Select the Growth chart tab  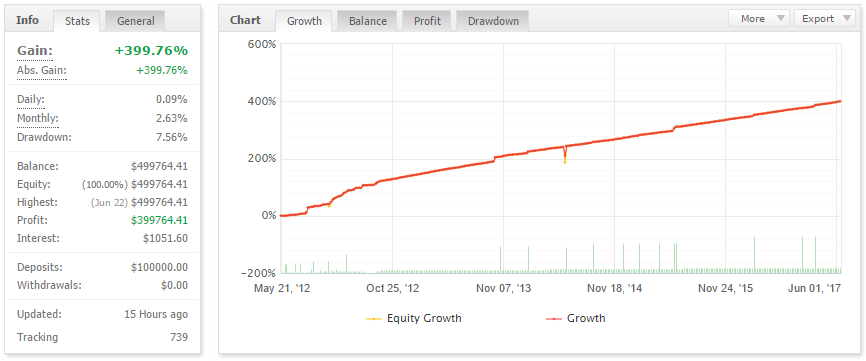tap(304, 21)
